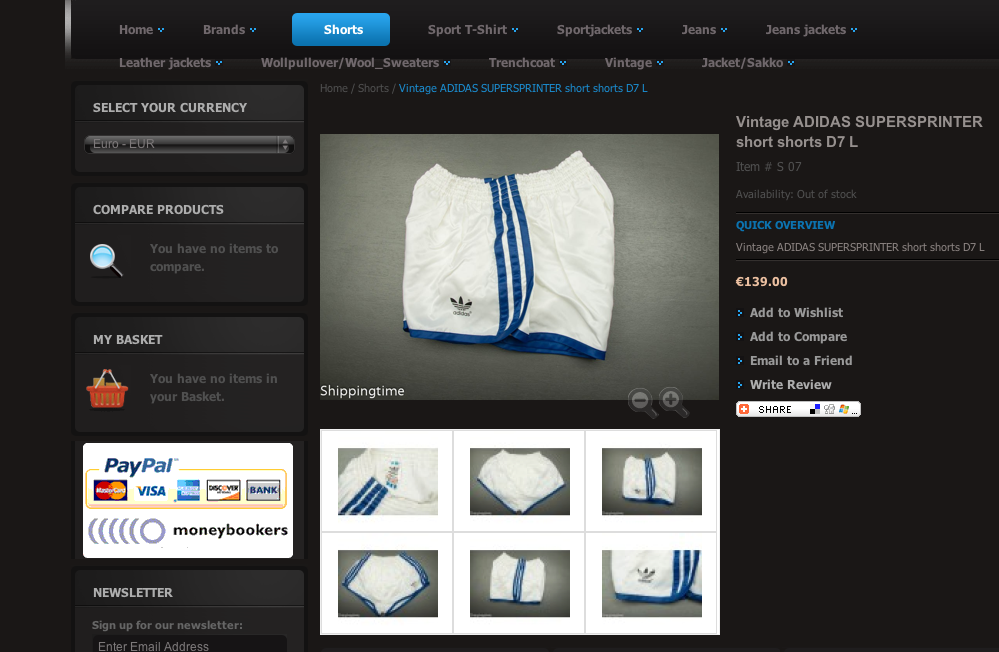The height and width of the screenshot is (652, 999).
Task: Go to the Home menu item
Action: [141, 30]
